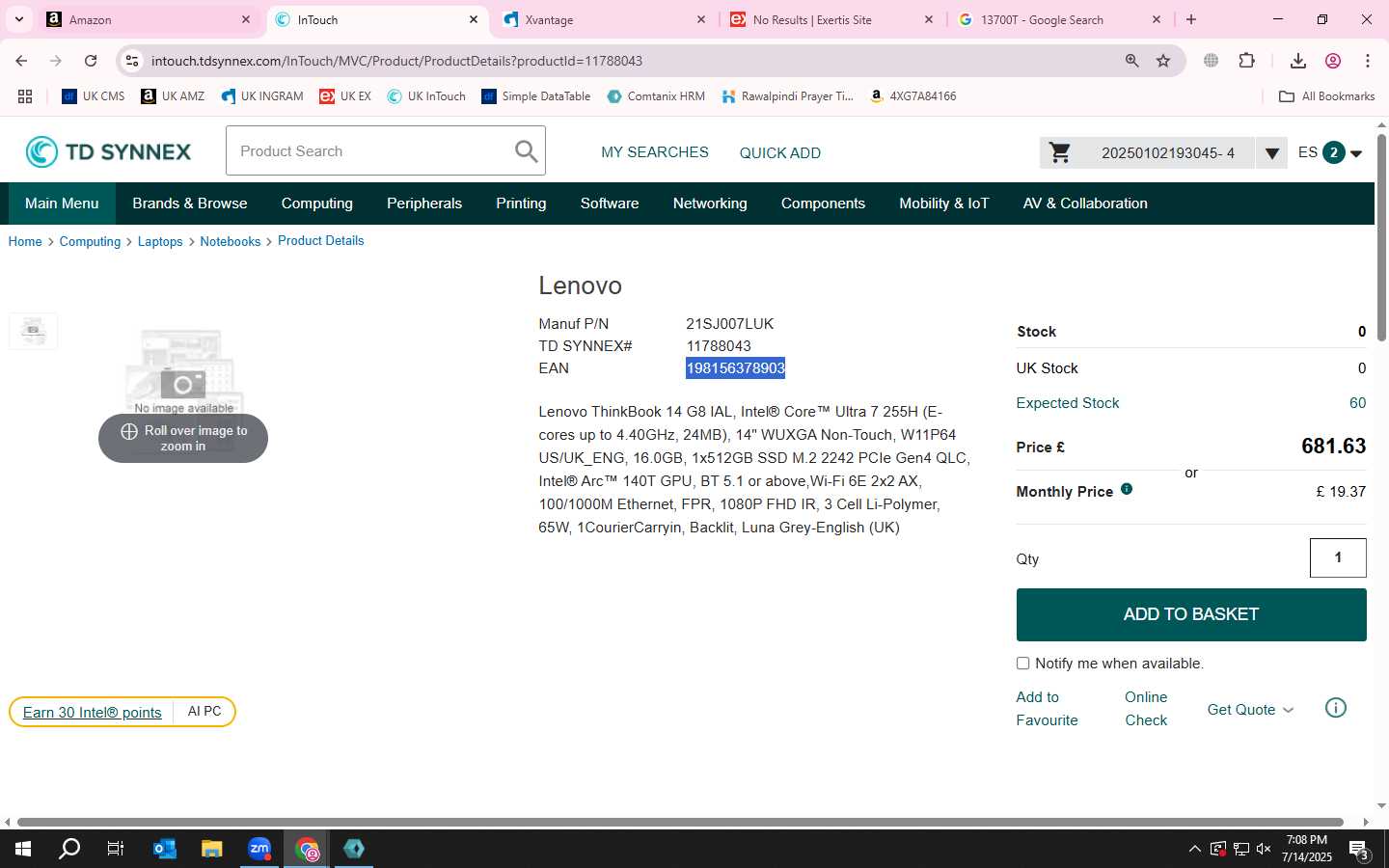Open AV & Collaboration menu
Image resolution: width=1389 pixels, height=868 pixels.
[x=1085, y=203]
